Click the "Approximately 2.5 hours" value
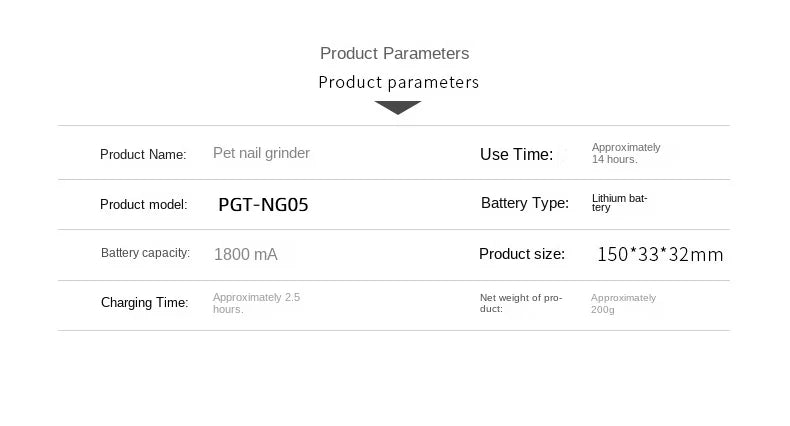 pyautogui.click(x=256, y=303)
